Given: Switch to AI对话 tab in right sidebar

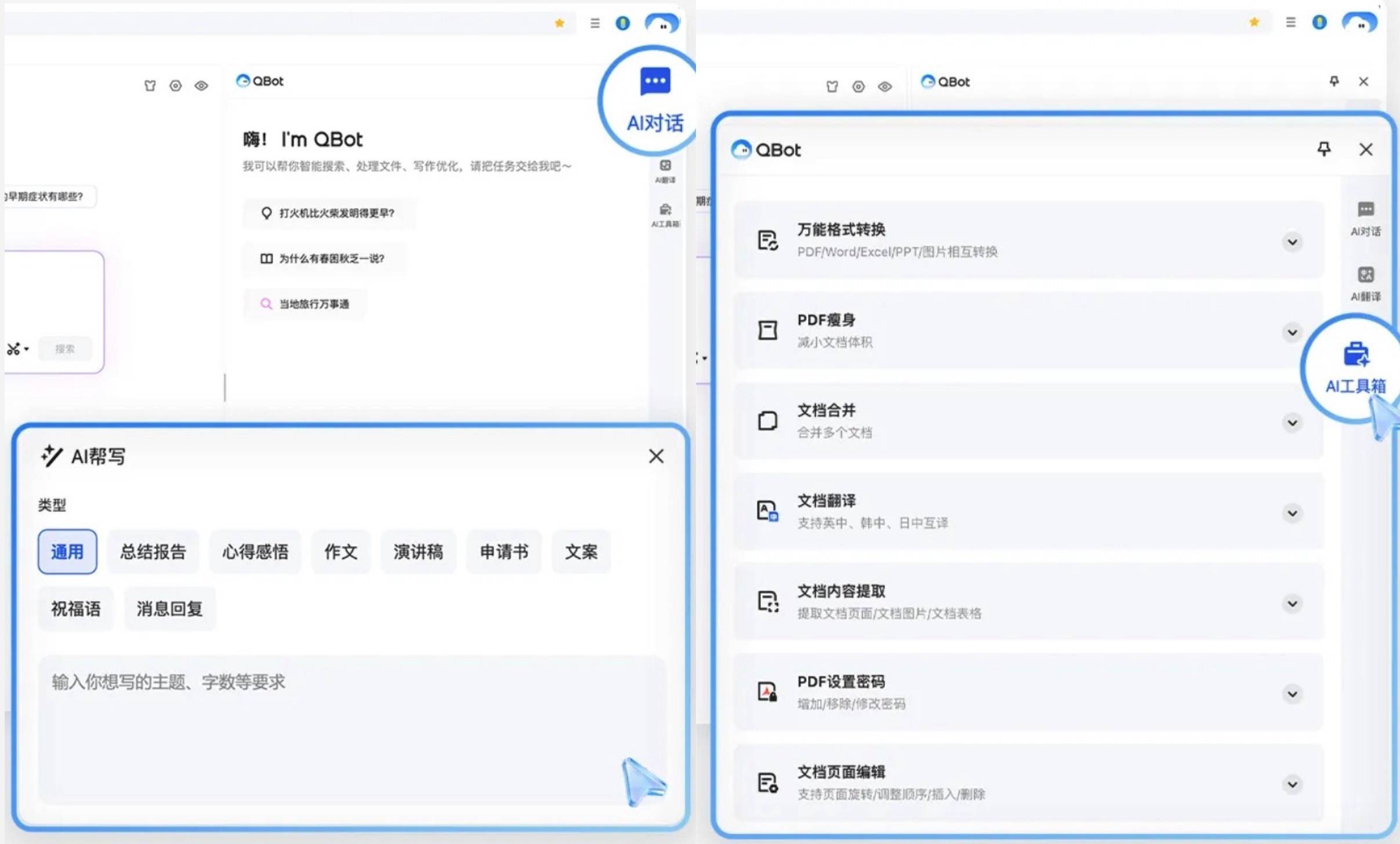Looking at the screenshot, I should (1366, 219).
